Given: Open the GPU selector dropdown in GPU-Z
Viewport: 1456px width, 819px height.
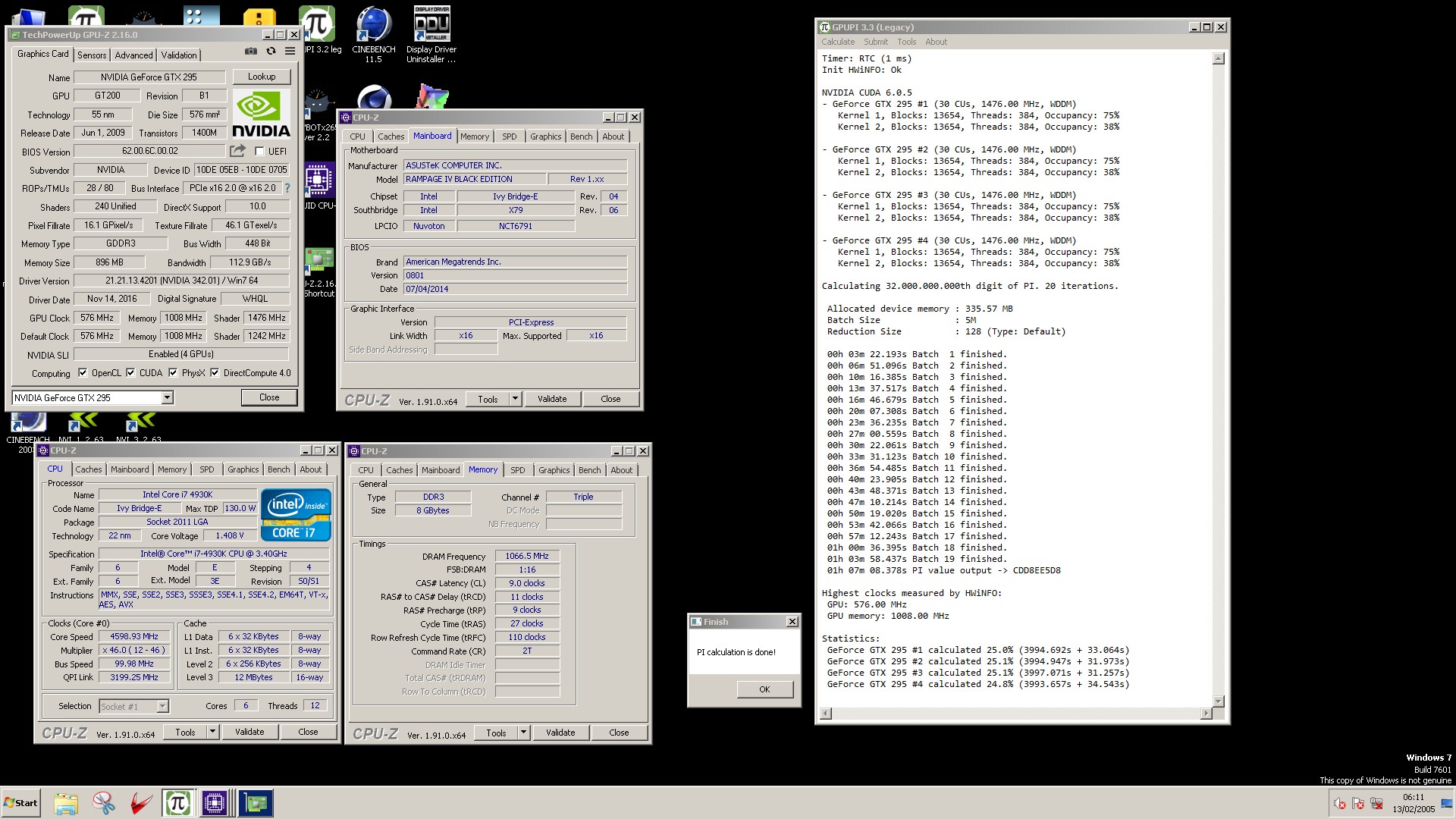Looking at the screenshot, I should tap(167, 397).
